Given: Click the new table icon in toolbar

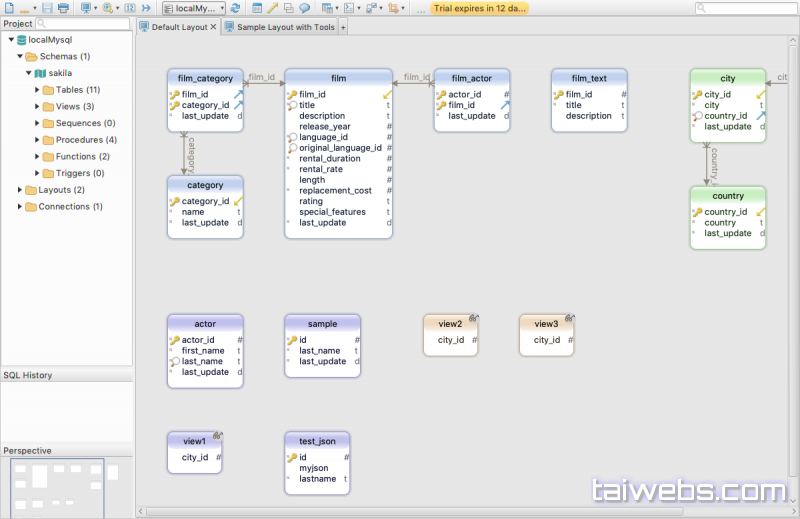Looking at the screenshot, I should 257,8.
